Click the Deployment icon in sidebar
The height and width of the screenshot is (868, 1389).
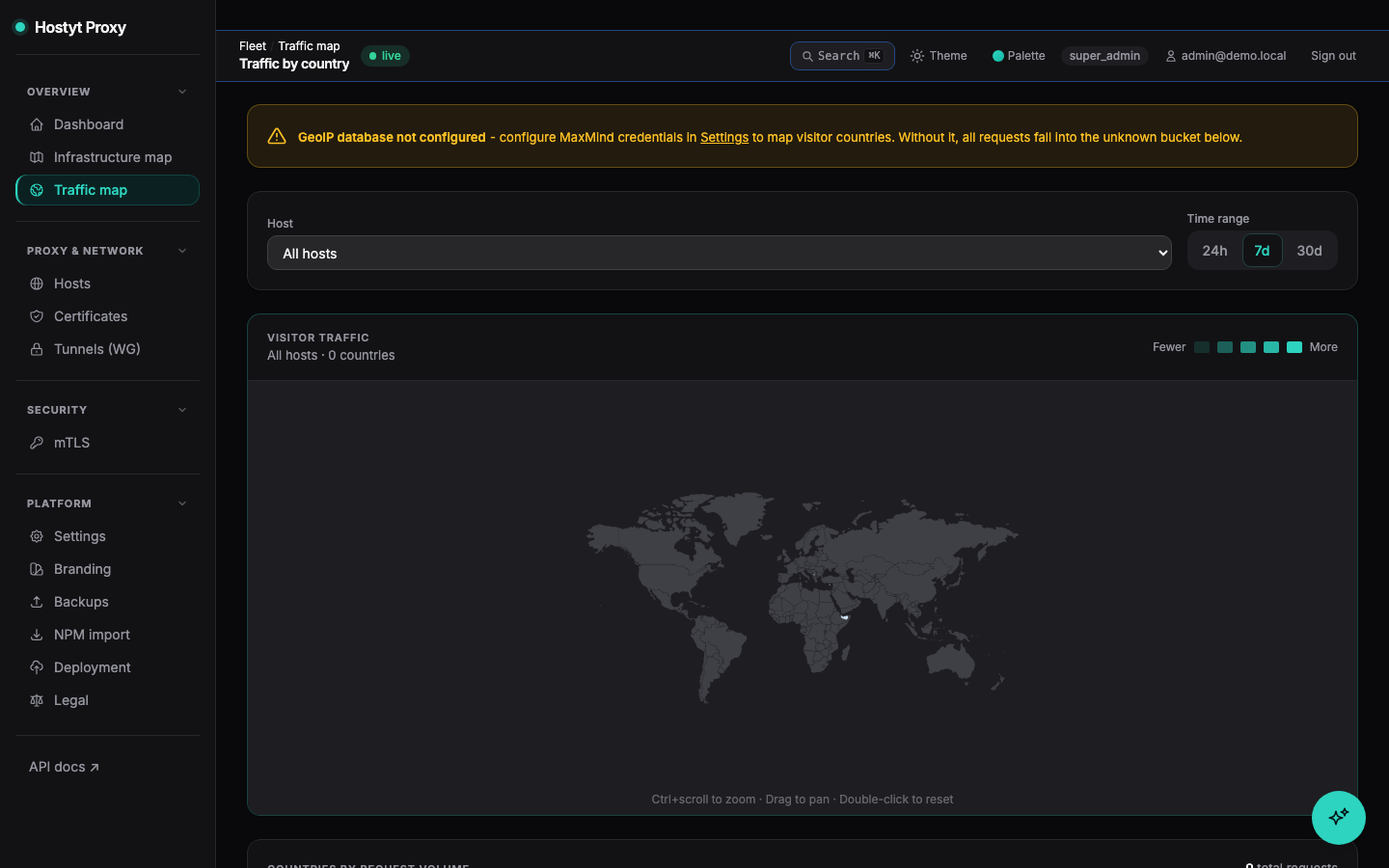click(x=37, y=667)
